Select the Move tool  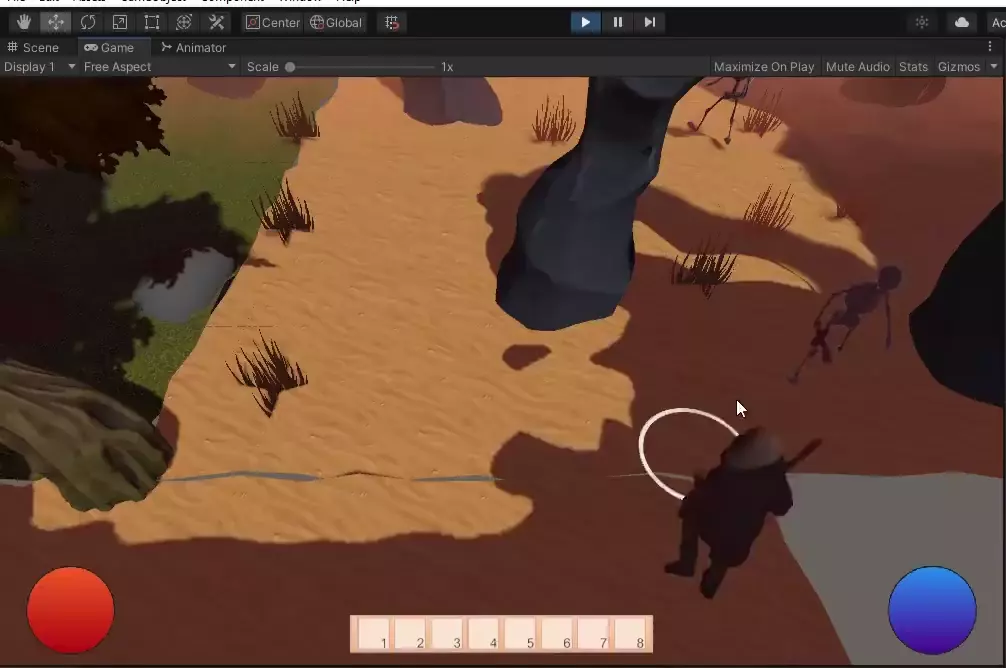pyautogui.click(x=56, y=22)
